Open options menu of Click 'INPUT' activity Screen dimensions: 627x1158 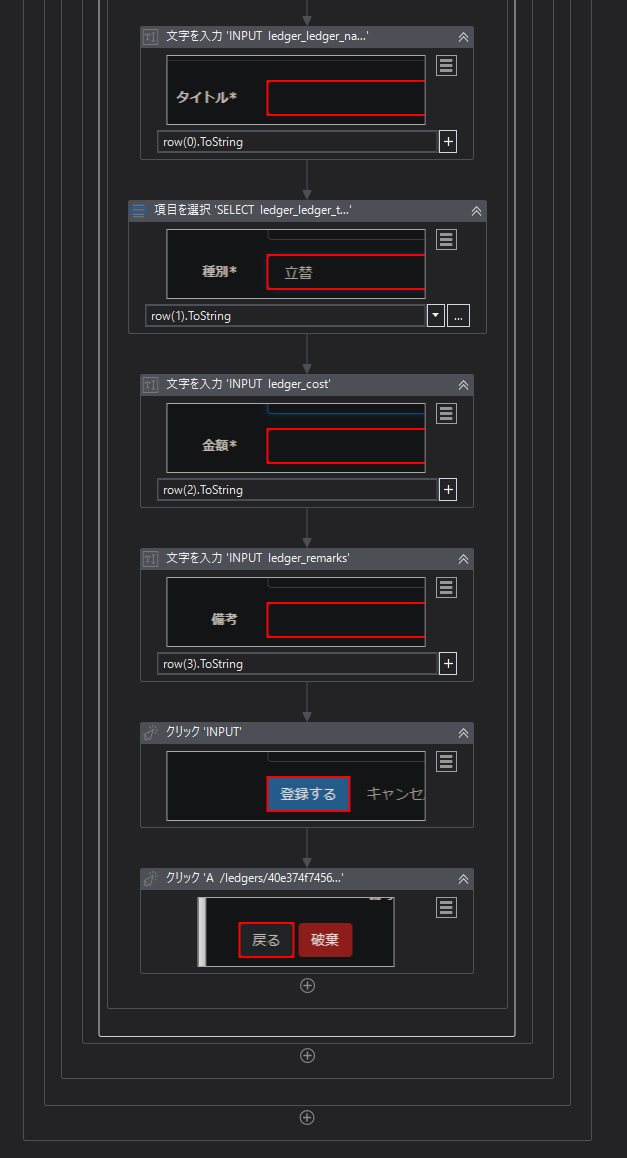(446, 761)
